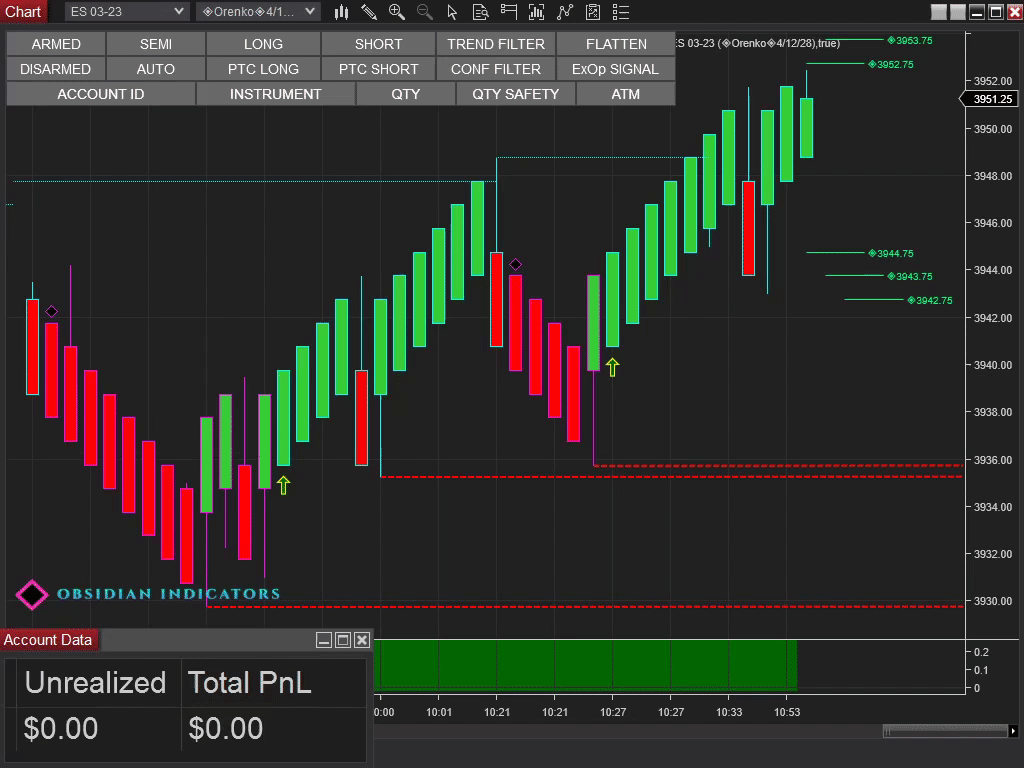The width and height of the screenshot is (1024, 768).
Task: Open the chart properties list icon
Action: [621, 12]
